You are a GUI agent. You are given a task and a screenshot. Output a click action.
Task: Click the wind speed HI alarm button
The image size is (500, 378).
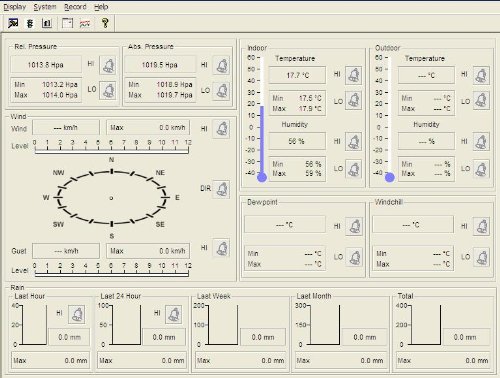pyautogui.click(x=221, y=129)
